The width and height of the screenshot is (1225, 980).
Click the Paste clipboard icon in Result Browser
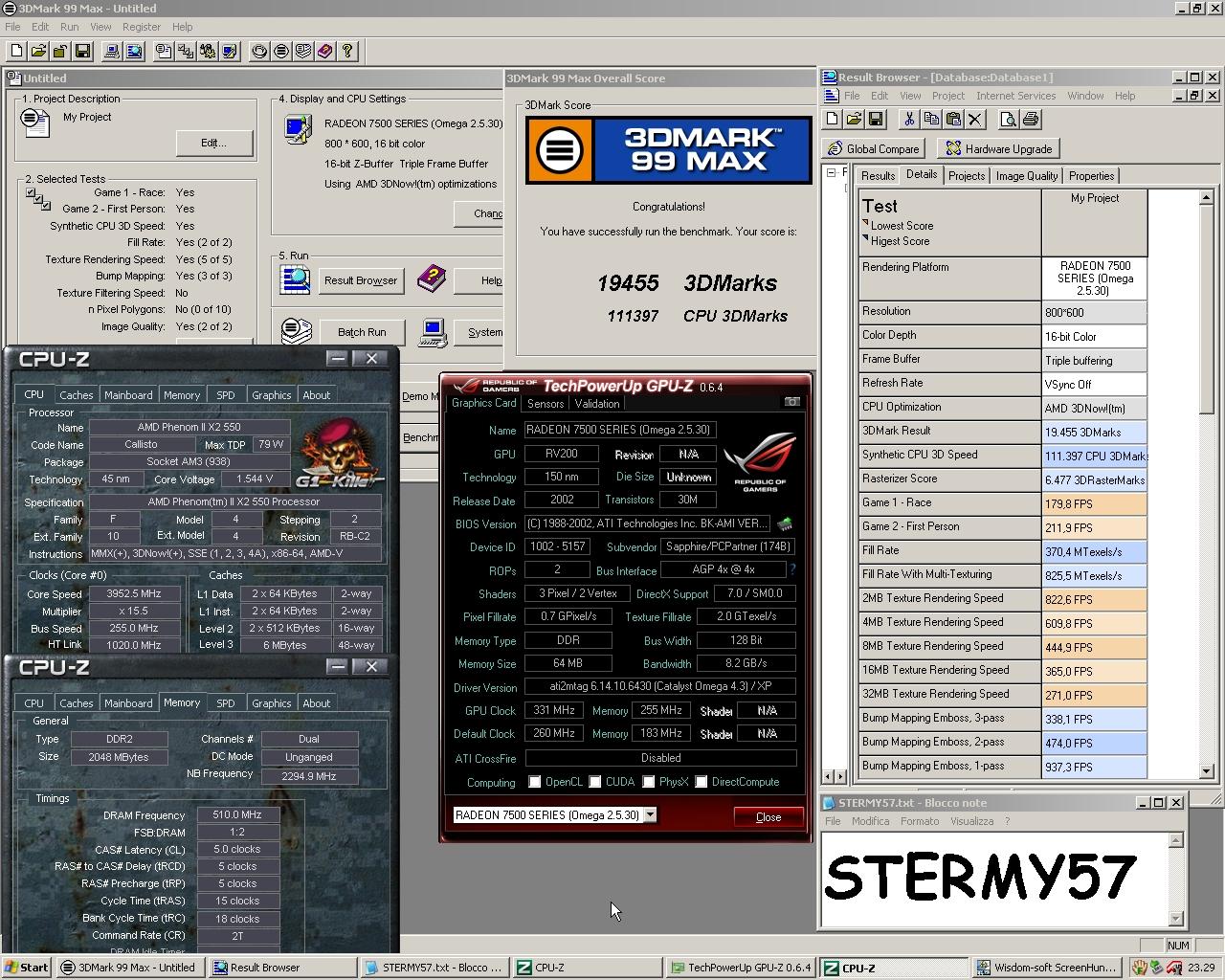coord(953,119)
